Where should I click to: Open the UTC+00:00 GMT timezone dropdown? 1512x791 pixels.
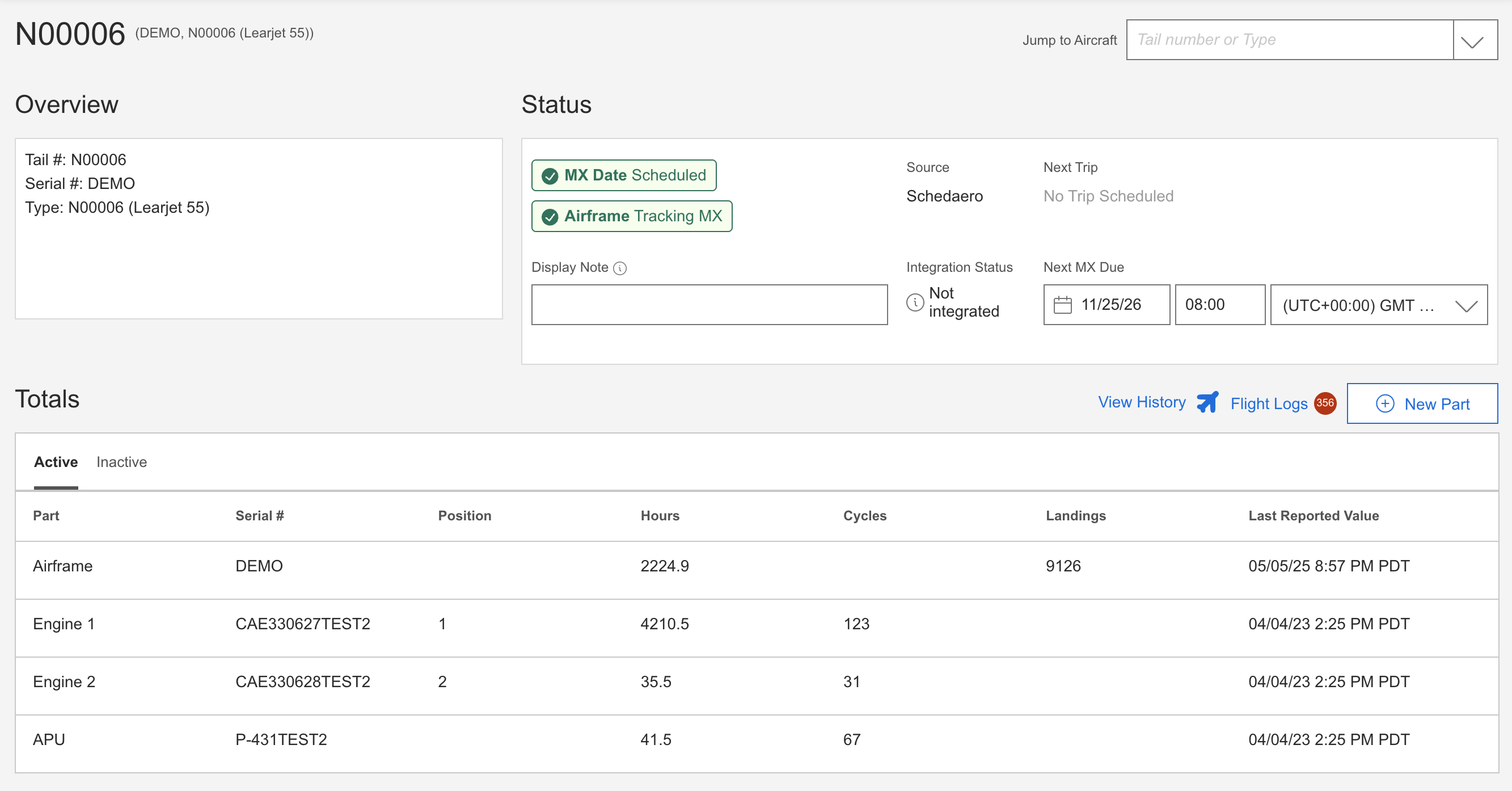1378,305
